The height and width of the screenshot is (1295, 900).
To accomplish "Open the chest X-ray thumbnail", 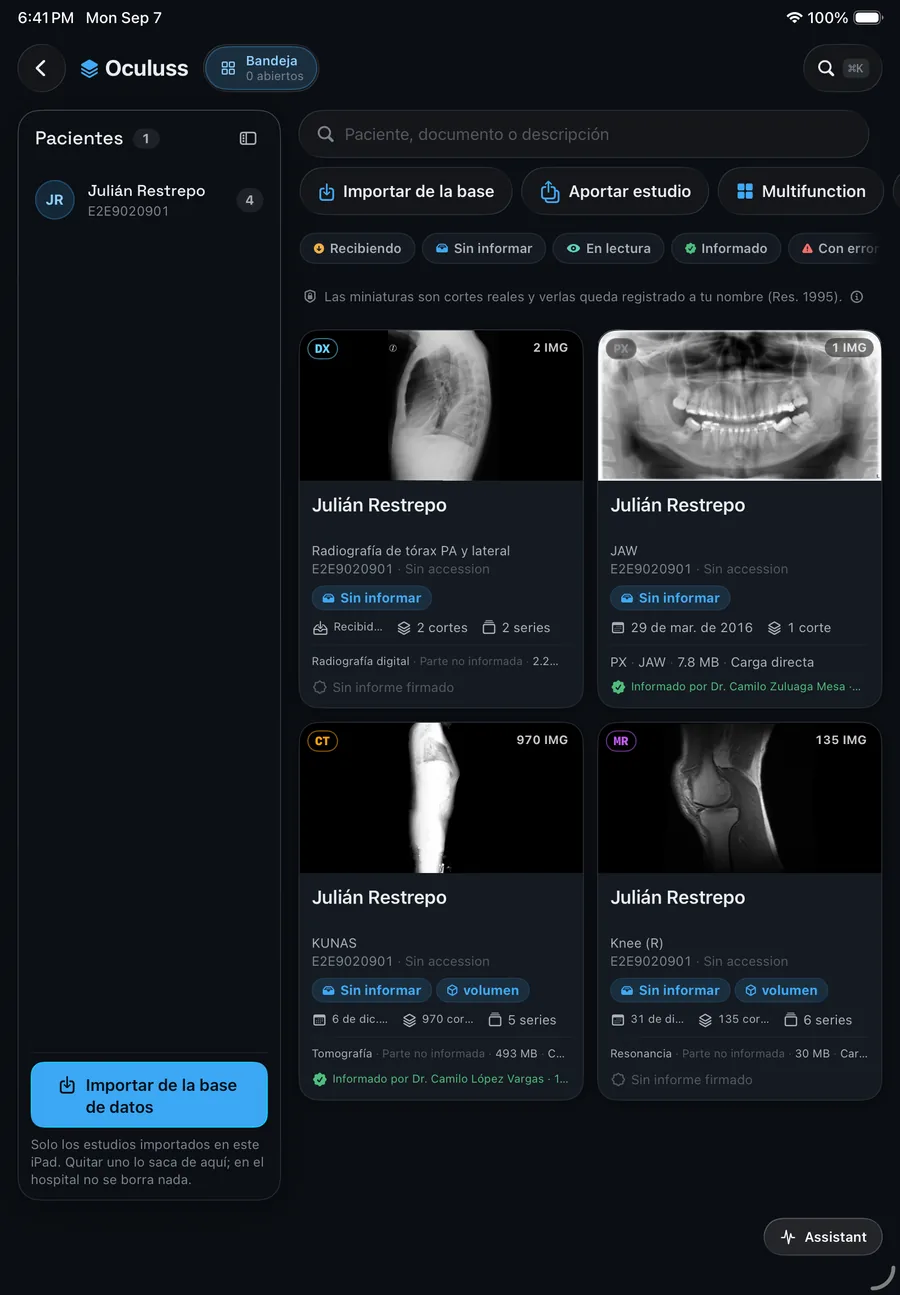I will [x=441, y=405].
